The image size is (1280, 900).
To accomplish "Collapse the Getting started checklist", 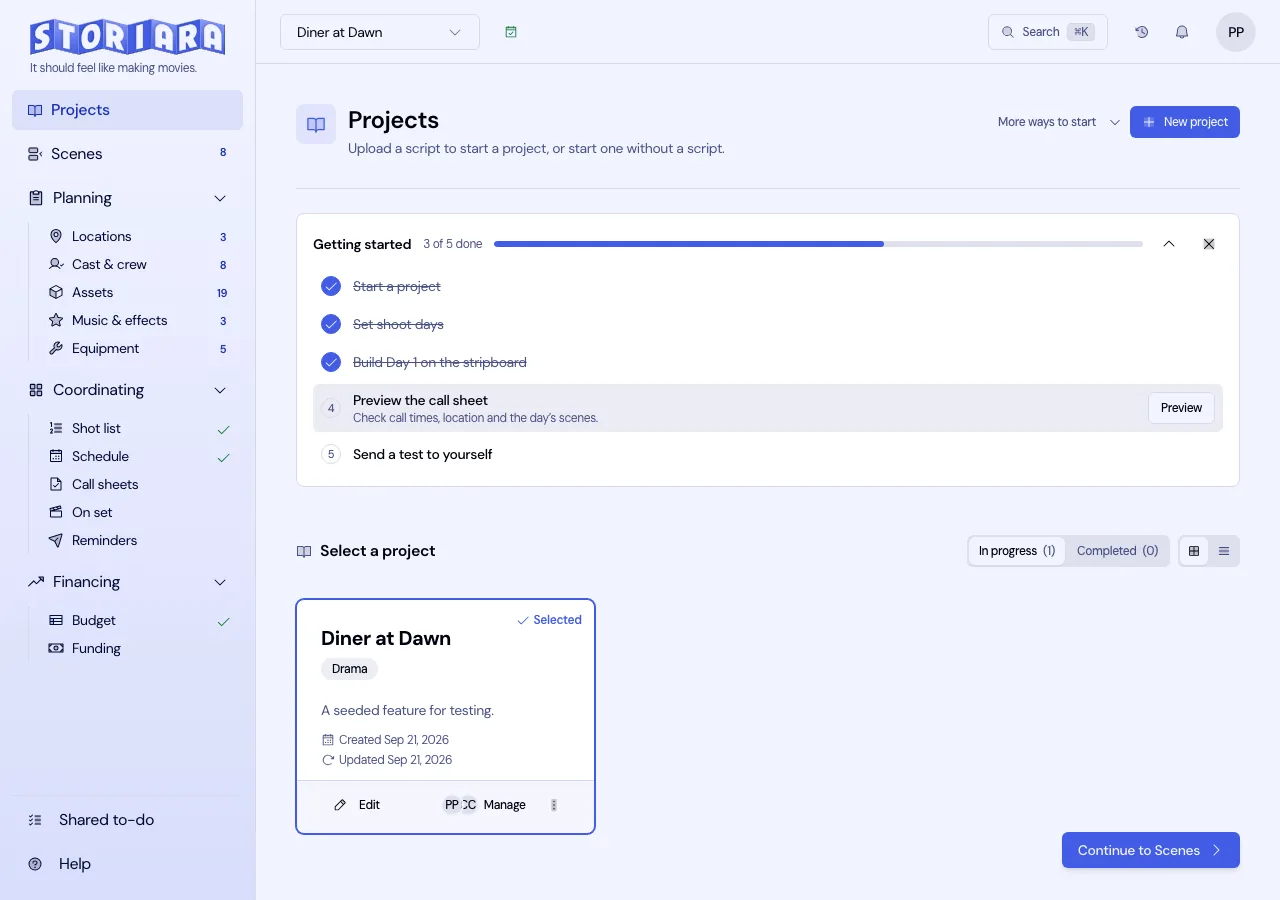I will pyautogui.click(x=1169, y=244).
